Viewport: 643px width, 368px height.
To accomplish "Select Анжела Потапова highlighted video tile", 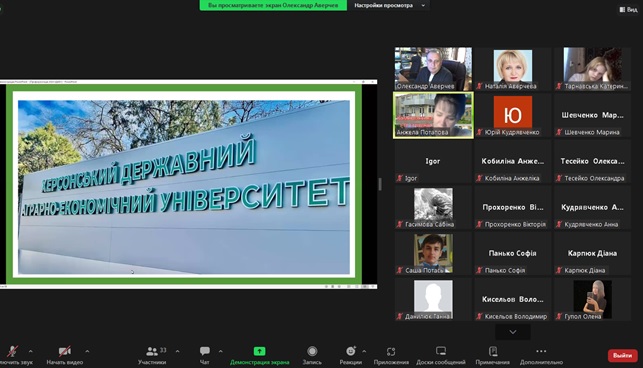I will [433, 115].
